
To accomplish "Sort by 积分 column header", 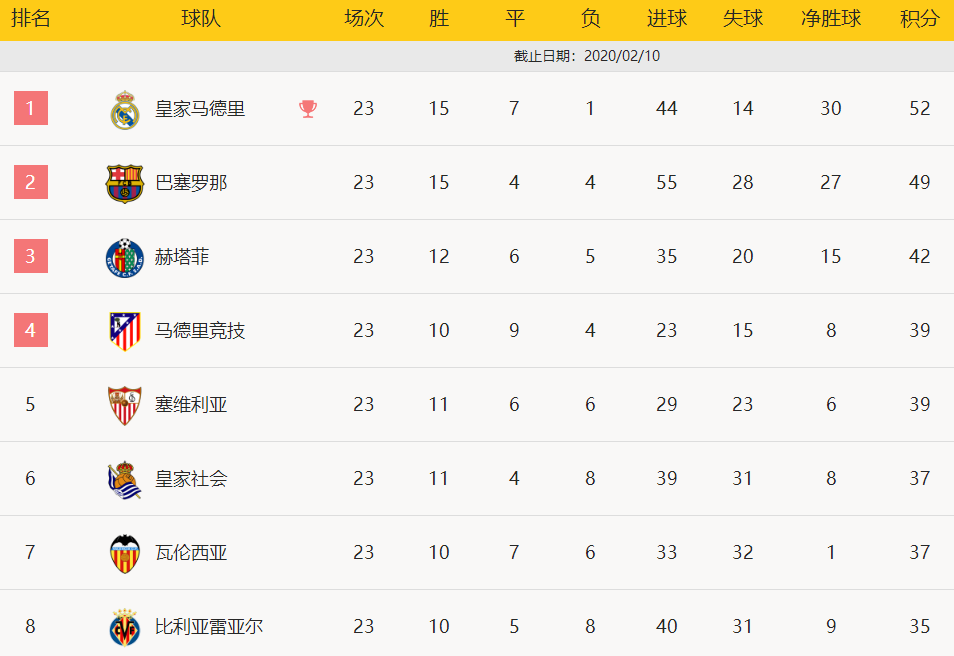I will point(919,19).
